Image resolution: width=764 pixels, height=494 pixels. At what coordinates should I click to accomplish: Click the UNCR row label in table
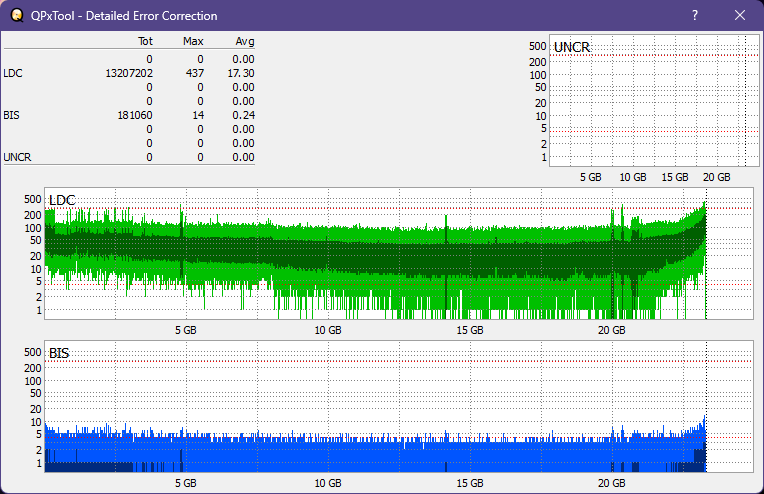click(x=17, y=157)
